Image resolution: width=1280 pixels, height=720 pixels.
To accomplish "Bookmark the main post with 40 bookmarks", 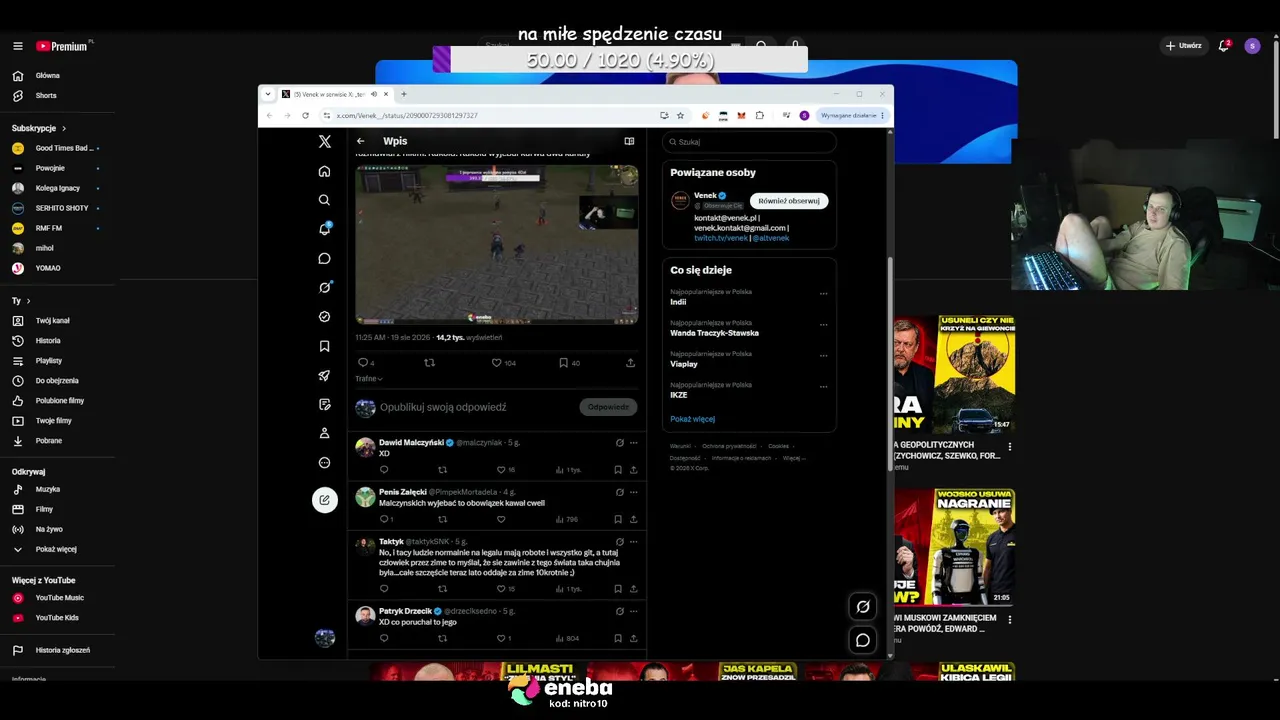I will (x=564, y=363).
